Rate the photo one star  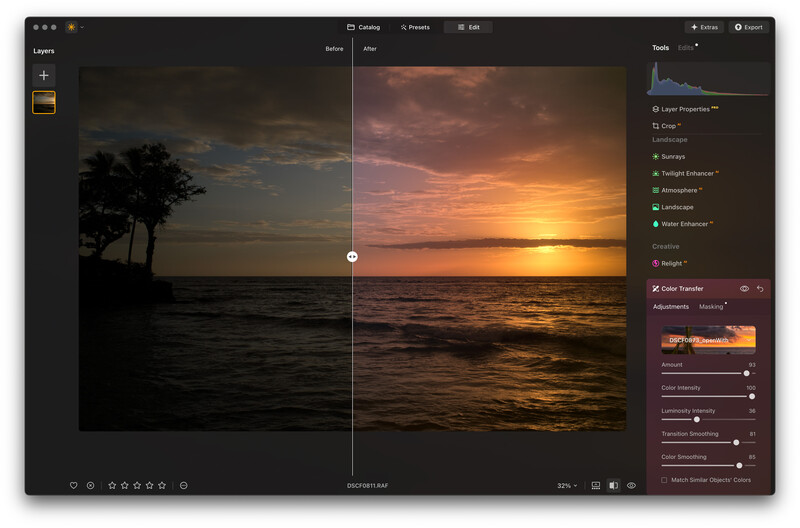112,486
